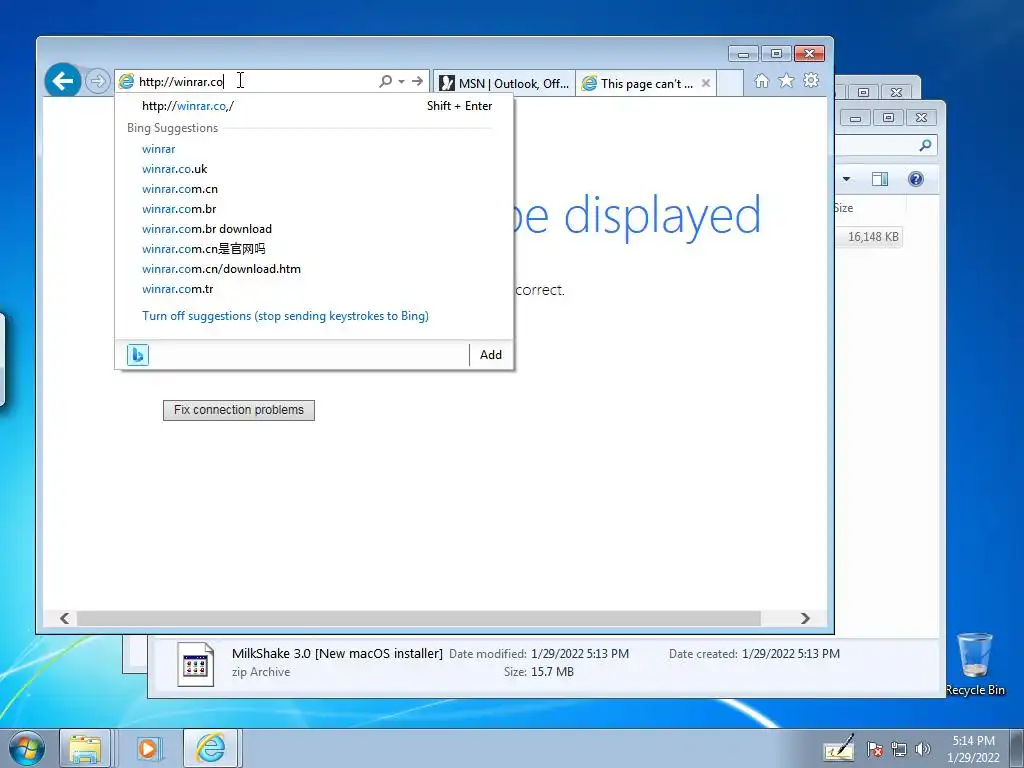Close the This page can't tab
Viewport: 1024px width, 768px height.
(x=706, y=83)
